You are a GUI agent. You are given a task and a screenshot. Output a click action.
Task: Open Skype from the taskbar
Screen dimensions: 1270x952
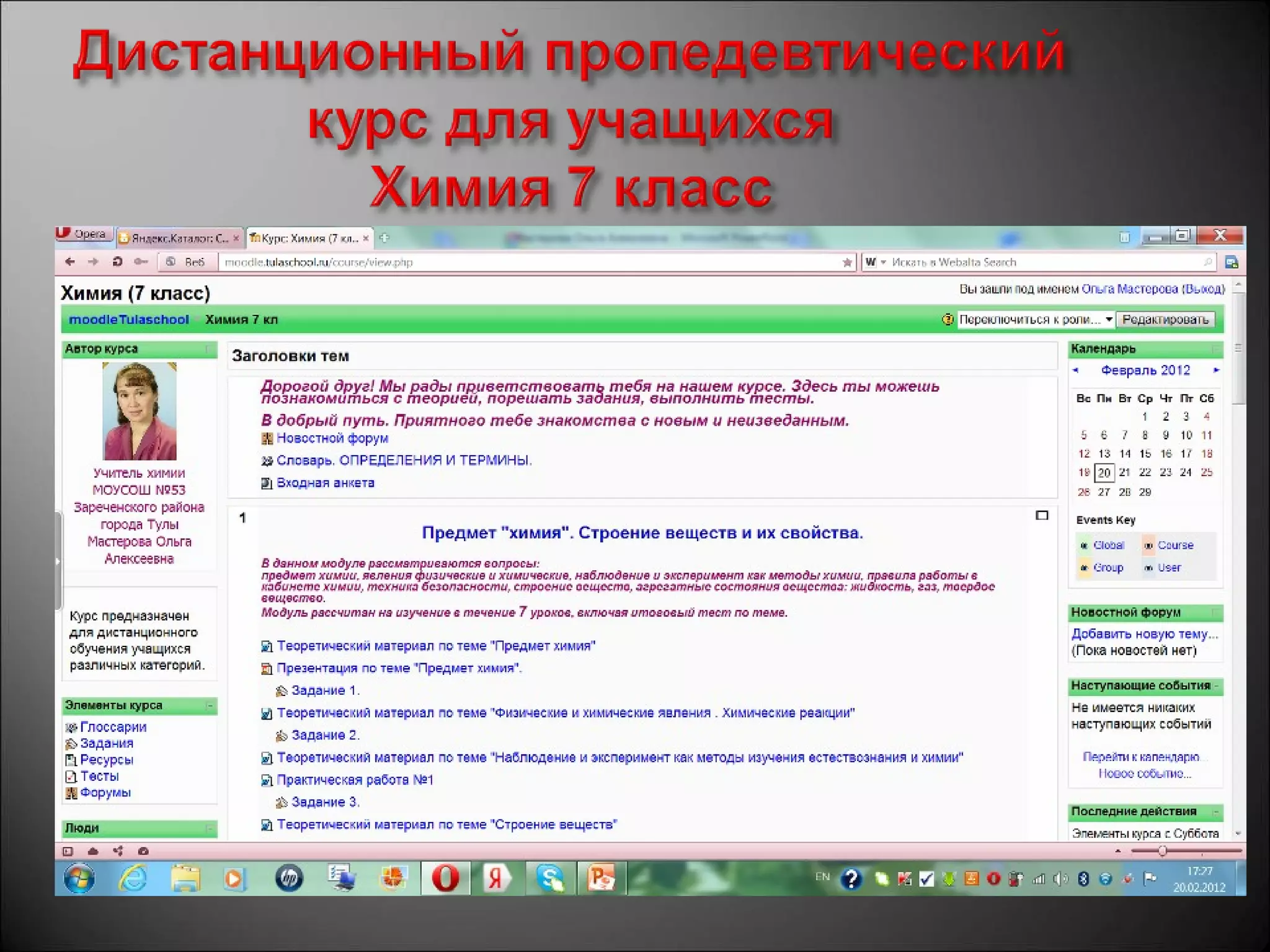(x=549, y=879)
